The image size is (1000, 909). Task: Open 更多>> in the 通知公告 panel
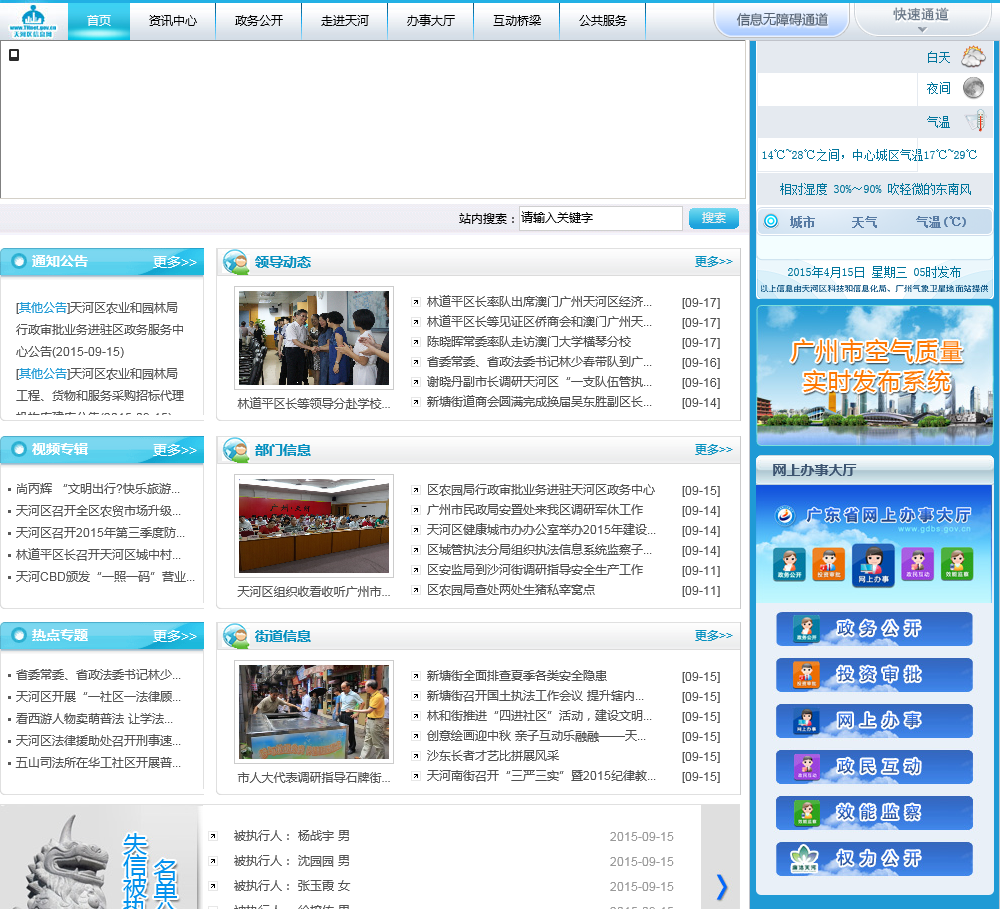click(175, 262)
